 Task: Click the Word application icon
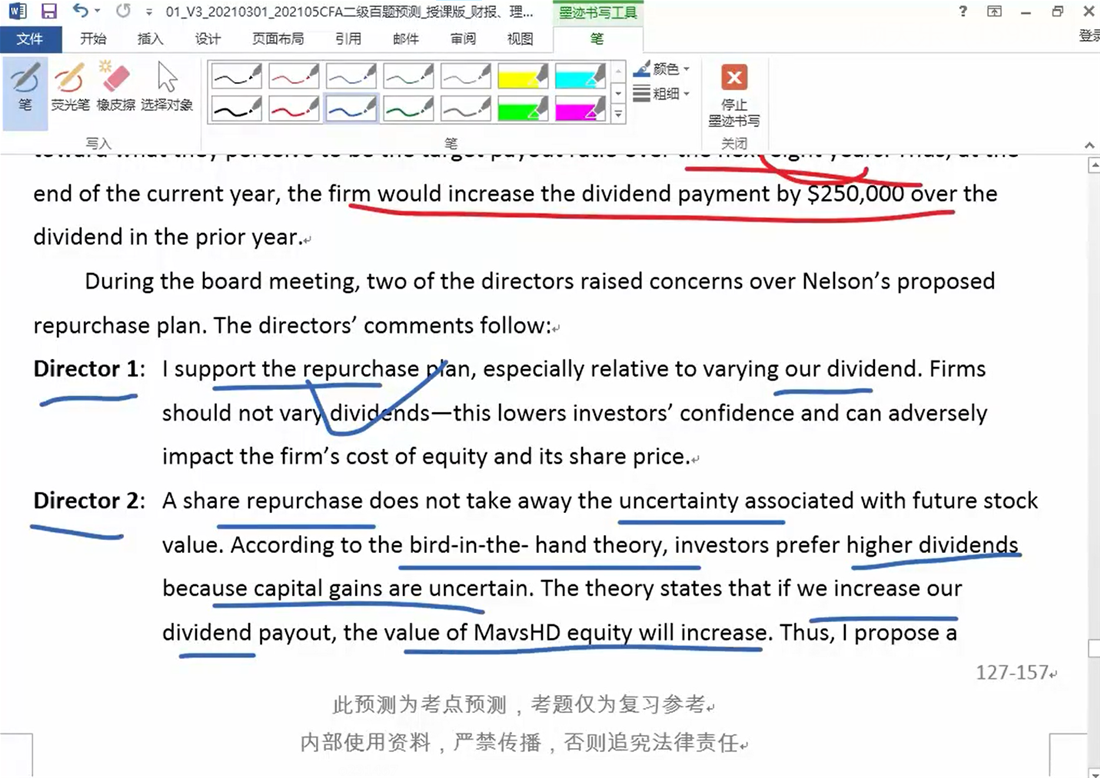click(16, 11)
